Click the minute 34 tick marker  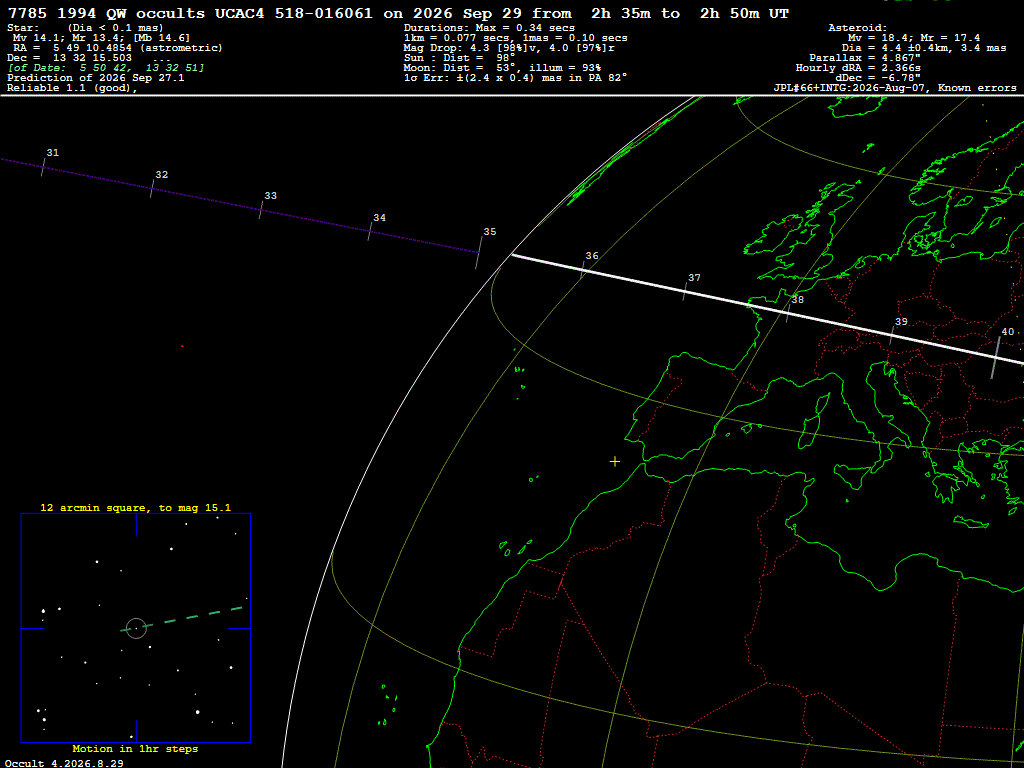[x=370, y=232]
